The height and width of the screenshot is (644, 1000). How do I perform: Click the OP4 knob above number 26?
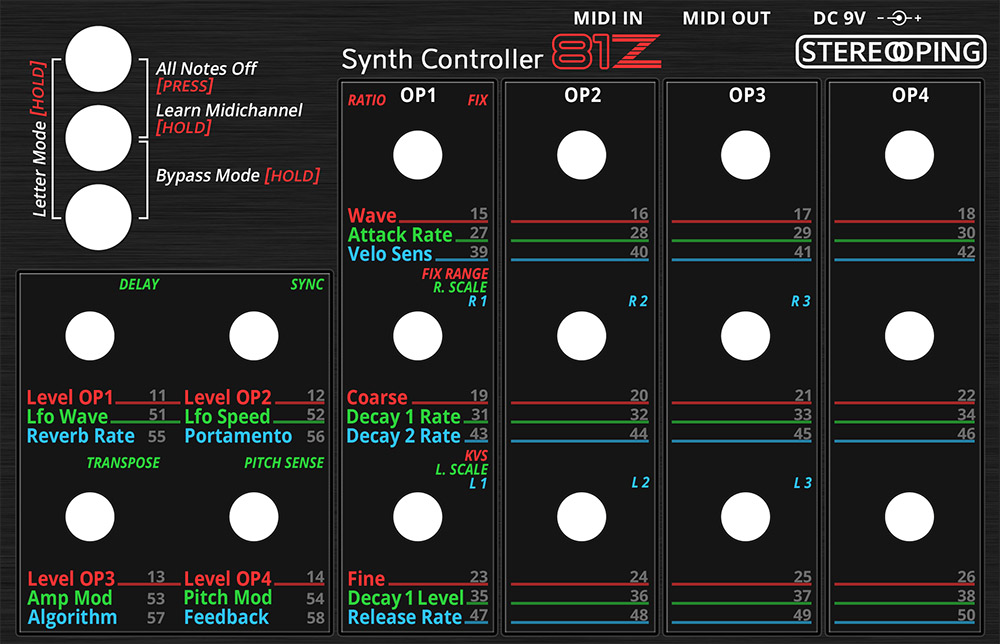(909, 516)
